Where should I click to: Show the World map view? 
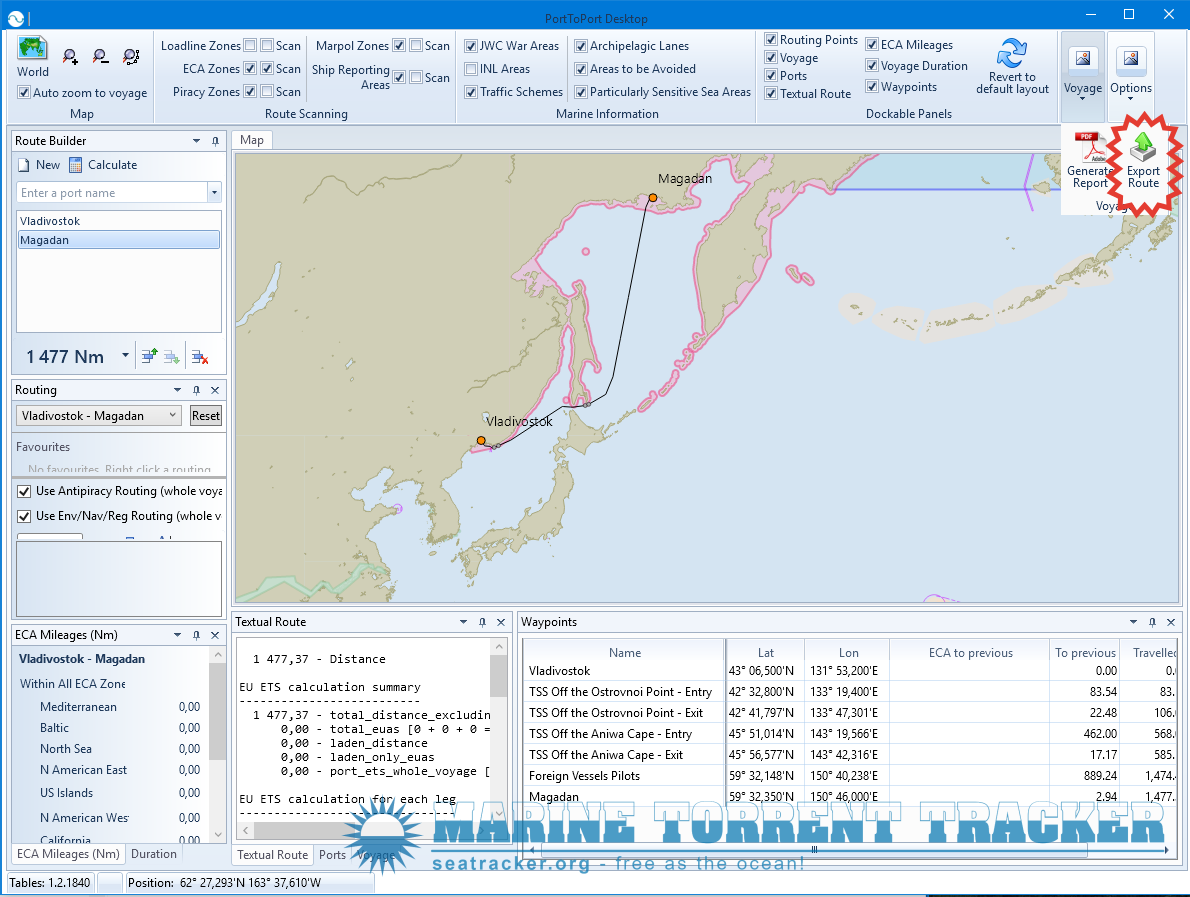coord(33,57)
